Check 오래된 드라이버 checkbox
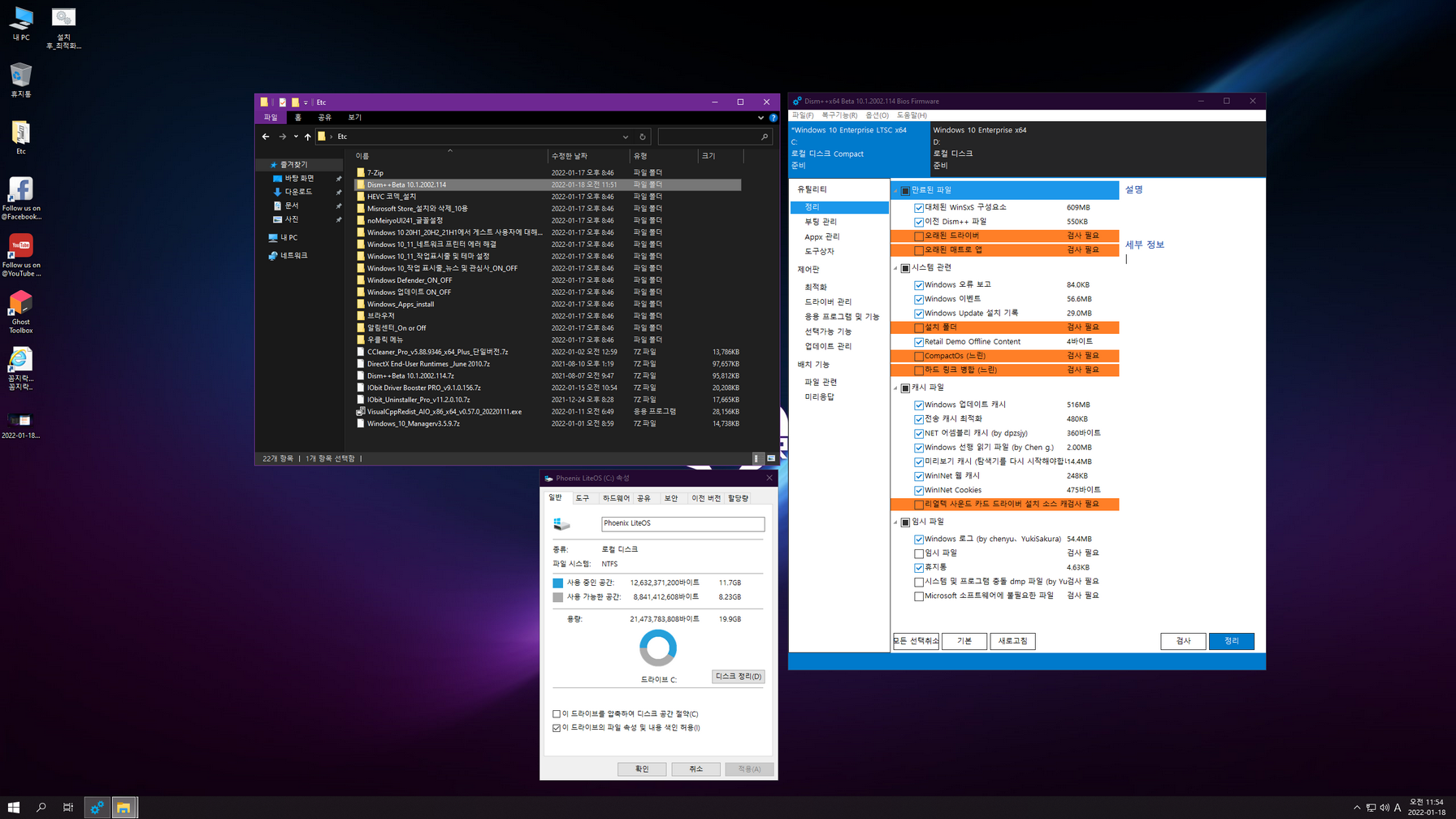The image size is (1456, 819). (x=919, y=236)
